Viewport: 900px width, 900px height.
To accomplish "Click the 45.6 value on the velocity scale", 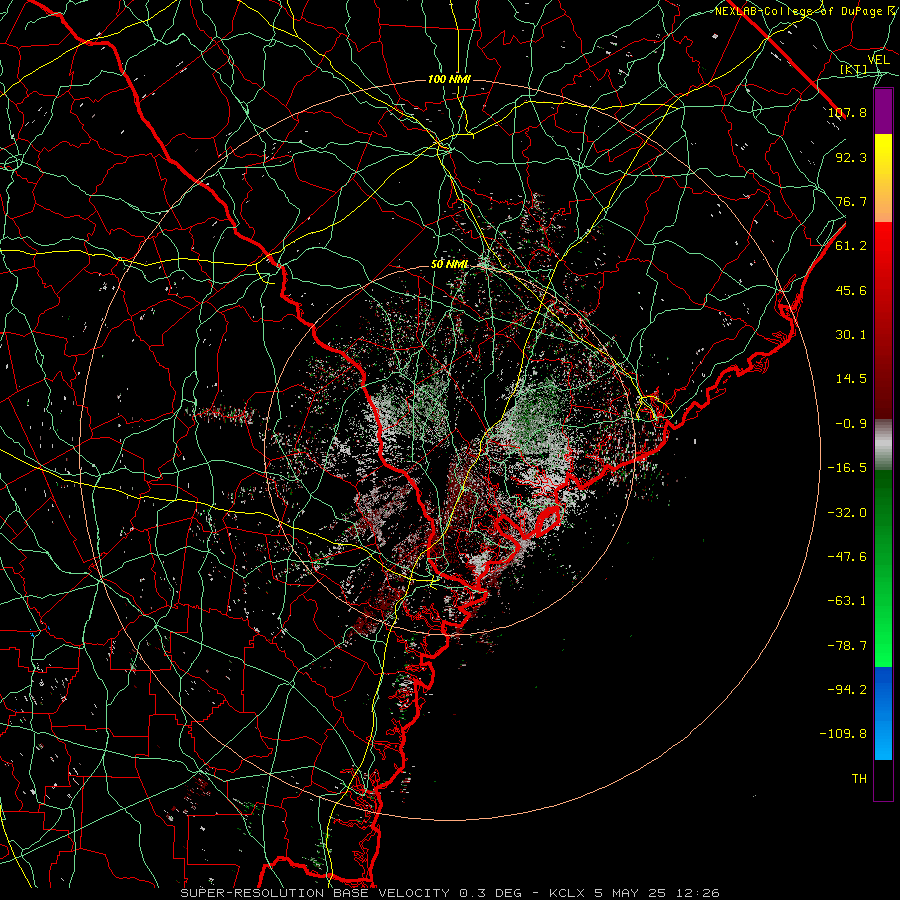I will pyautogui.click(x=851, y=290).
